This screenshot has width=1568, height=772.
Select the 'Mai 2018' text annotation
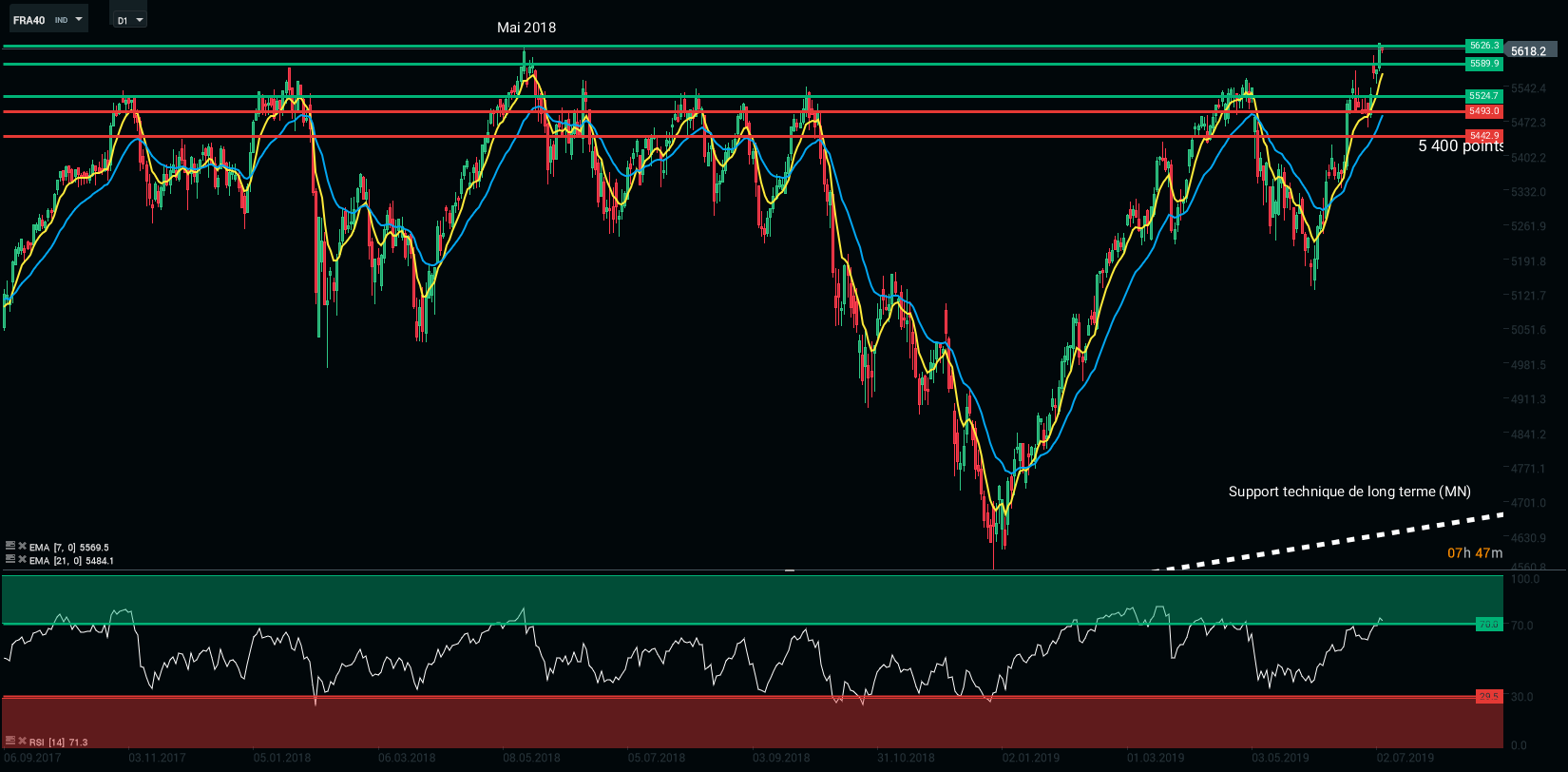[526, 28]
